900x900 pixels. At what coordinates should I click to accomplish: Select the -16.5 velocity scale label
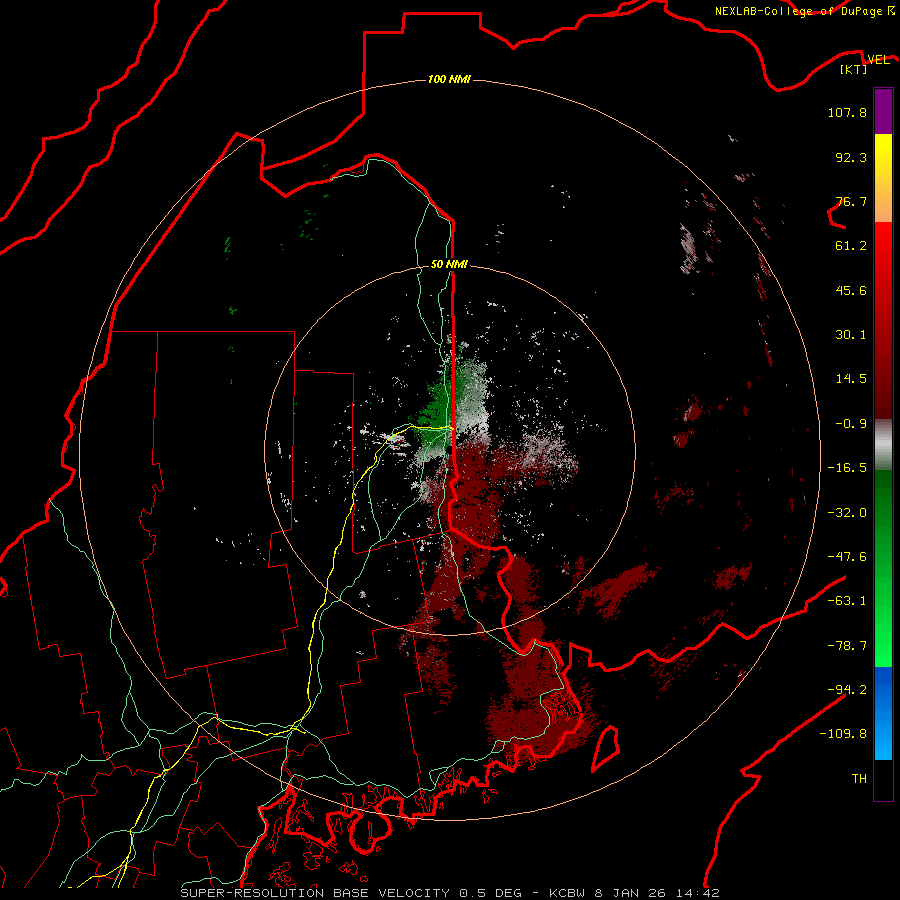[x=847, y=468]
